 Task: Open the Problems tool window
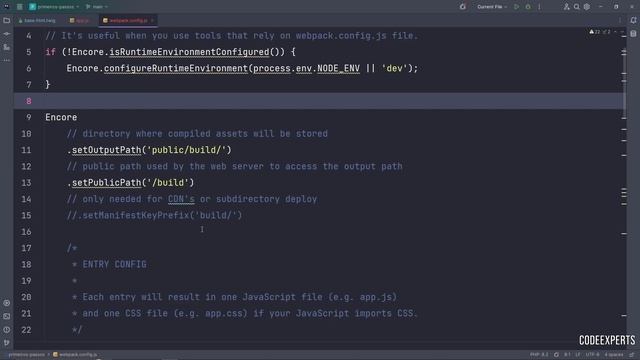pos(7,329)
